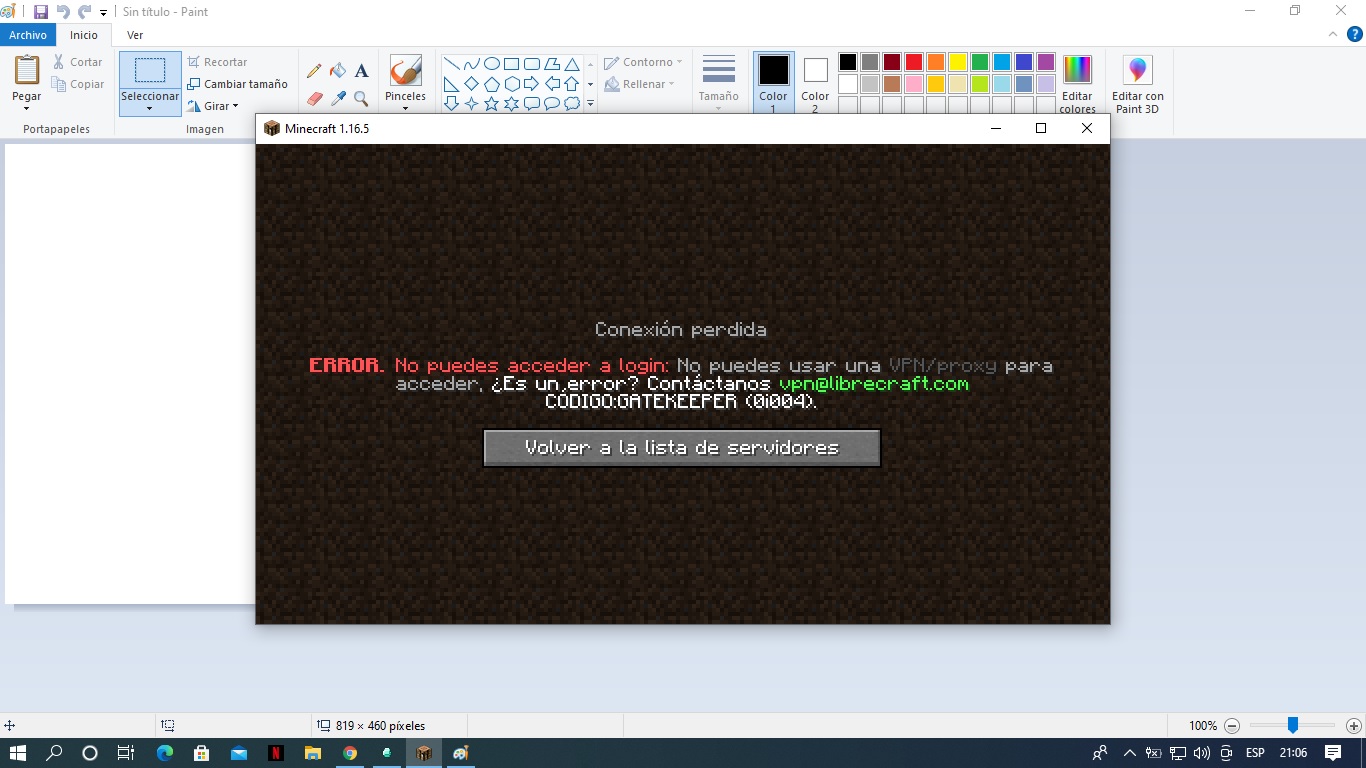Click the Copiar button
Viewport: 1366px width, 768px height.
(x=78, y=84)
